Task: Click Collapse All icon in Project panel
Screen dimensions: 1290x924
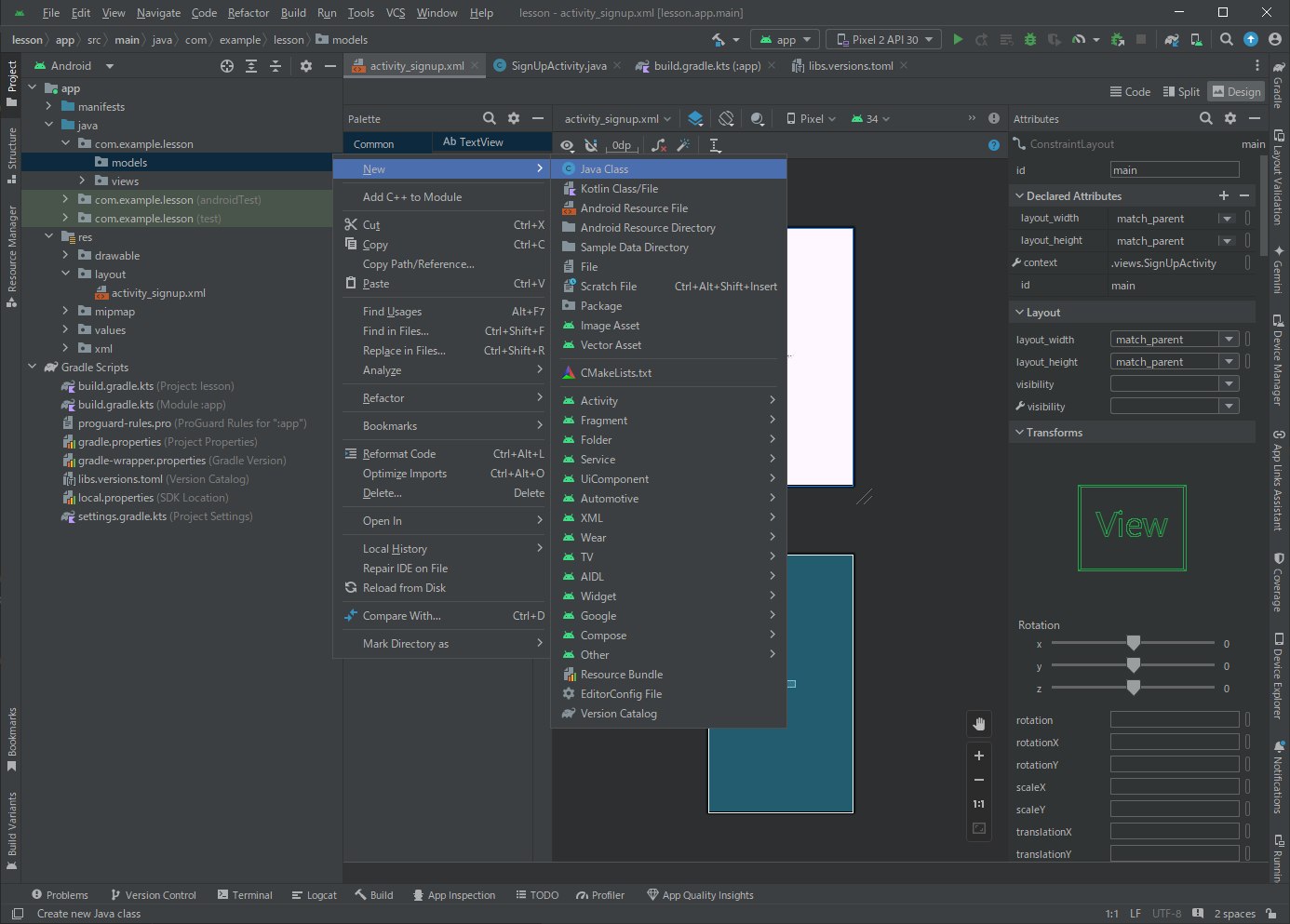Action: click(x=275, y=66)
